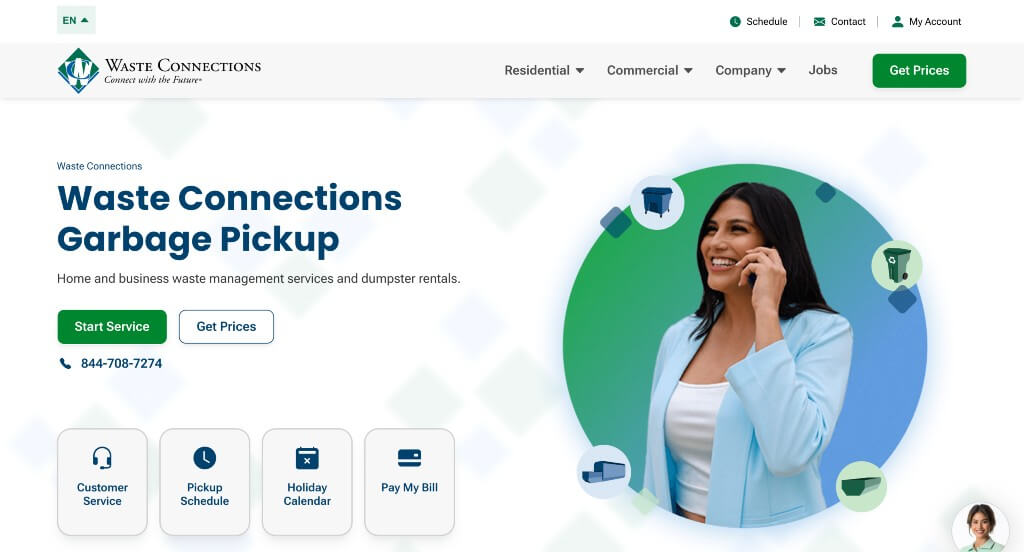Click the Schedule clock icon in top bar
This screenshot has height=552, width=1024.
pyautogui.click(x=735, y=22)
